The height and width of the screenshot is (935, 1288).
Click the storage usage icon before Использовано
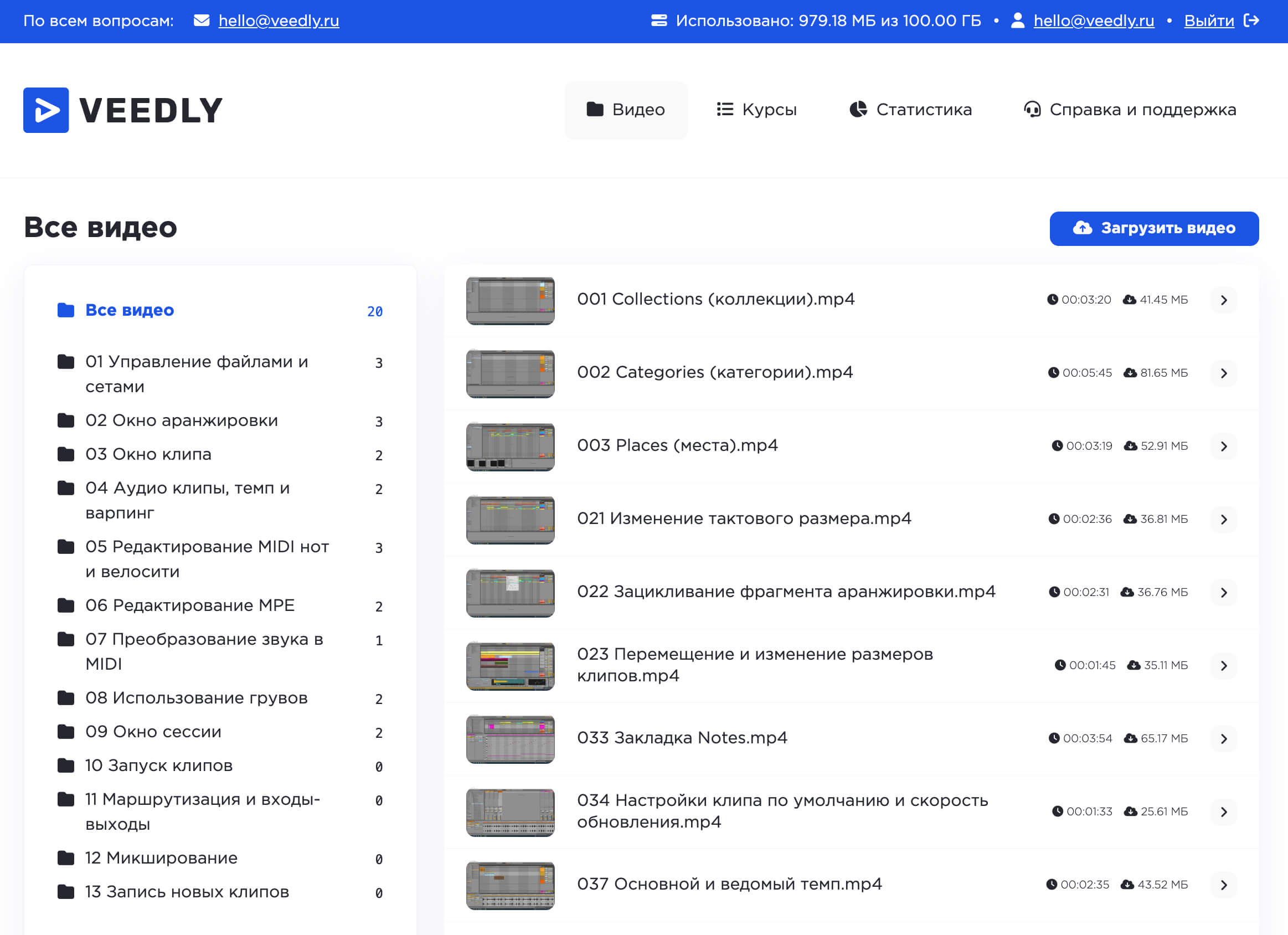pyautogui.click(x=659, y=20)
